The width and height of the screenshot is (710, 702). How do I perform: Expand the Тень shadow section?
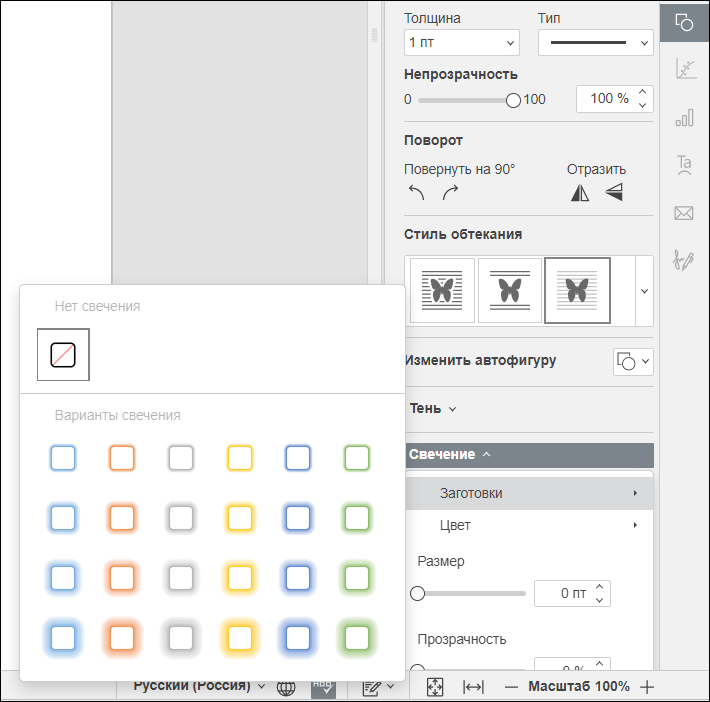(x=433, y=409)
